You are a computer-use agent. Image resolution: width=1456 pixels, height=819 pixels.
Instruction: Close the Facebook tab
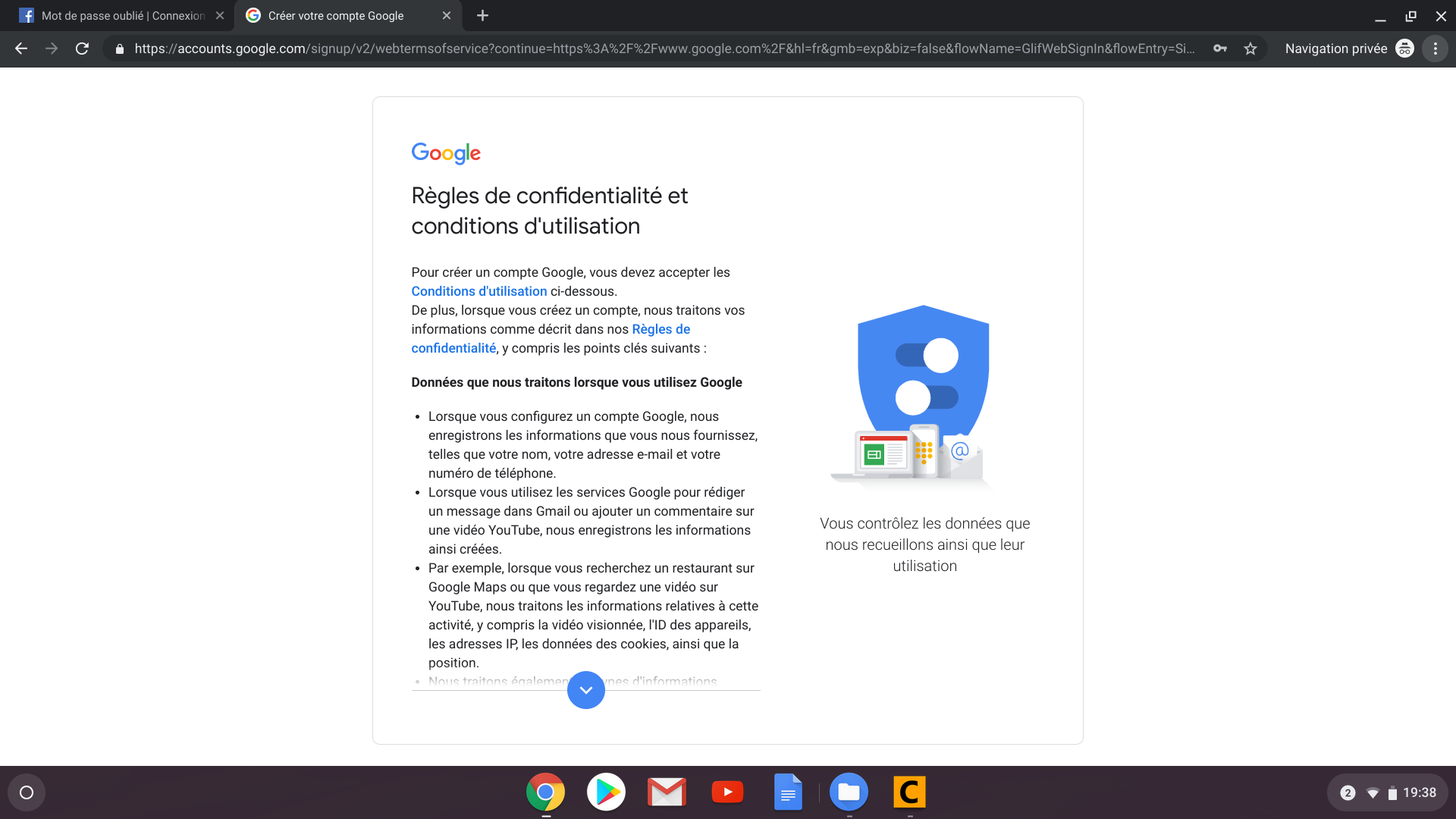pos(220,15)
